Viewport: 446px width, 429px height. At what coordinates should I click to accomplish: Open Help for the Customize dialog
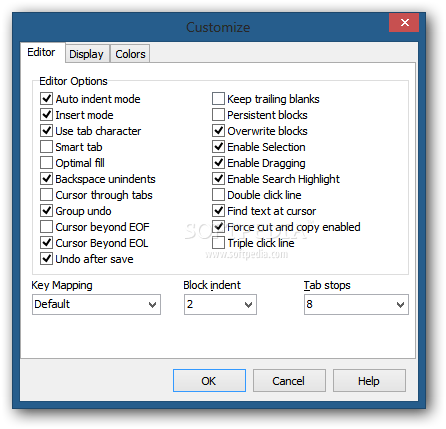[x=369, y=380]
